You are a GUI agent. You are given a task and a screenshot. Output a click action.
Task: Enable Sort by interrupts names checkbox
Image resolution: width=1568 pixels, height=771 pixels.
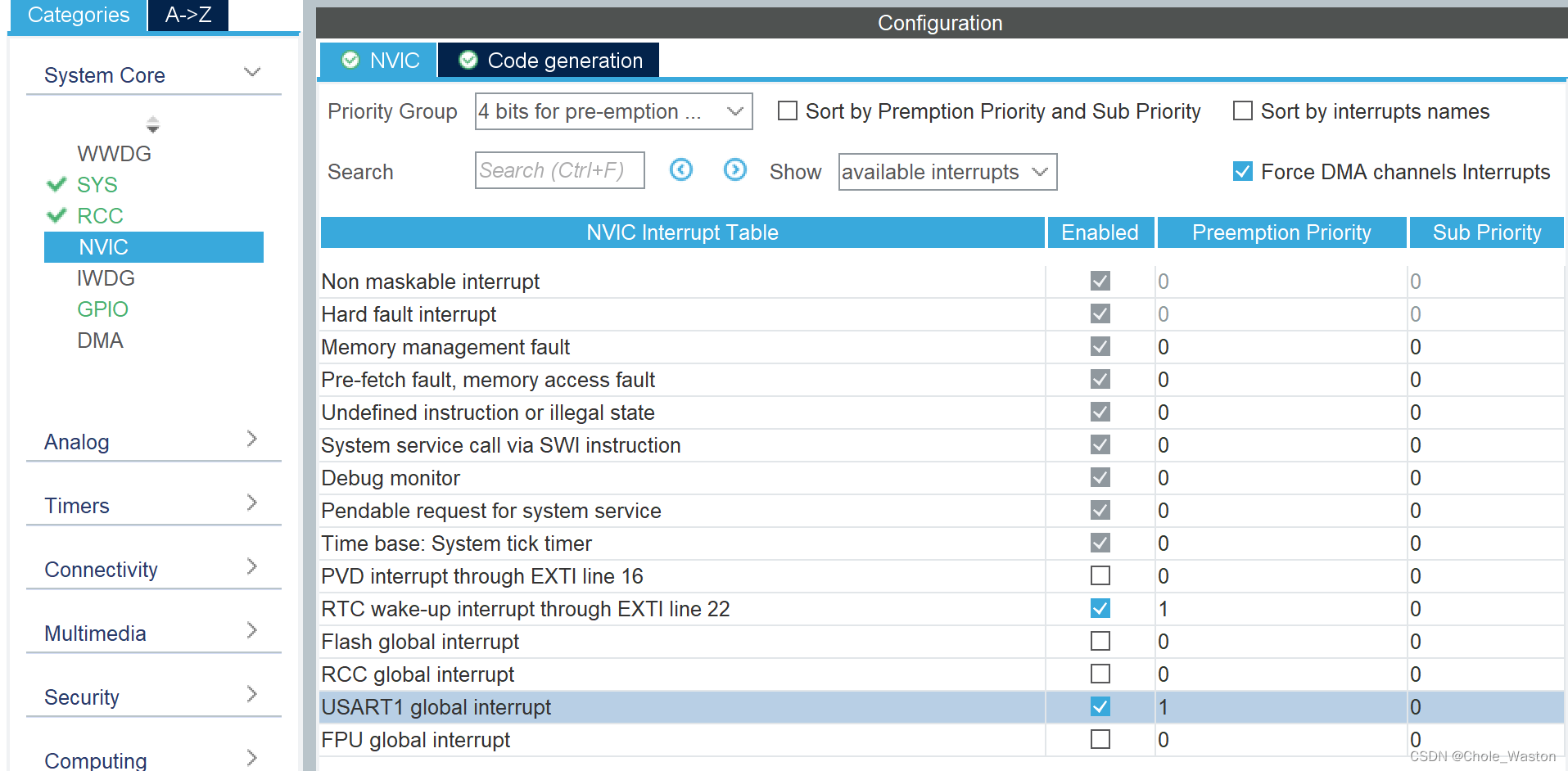(1243, 110)
